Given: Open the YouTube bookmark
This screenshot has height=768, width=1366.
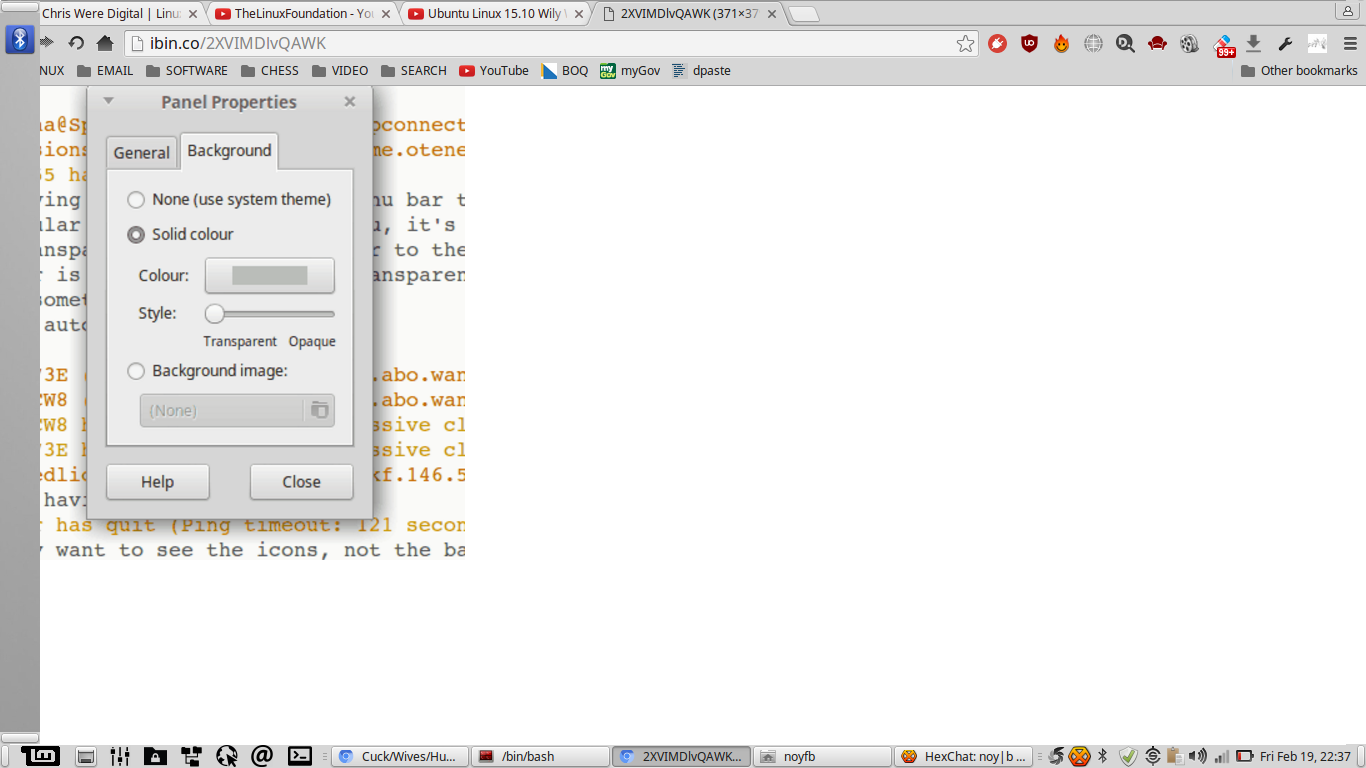Looking at the screenshot, I should point(494,71).
